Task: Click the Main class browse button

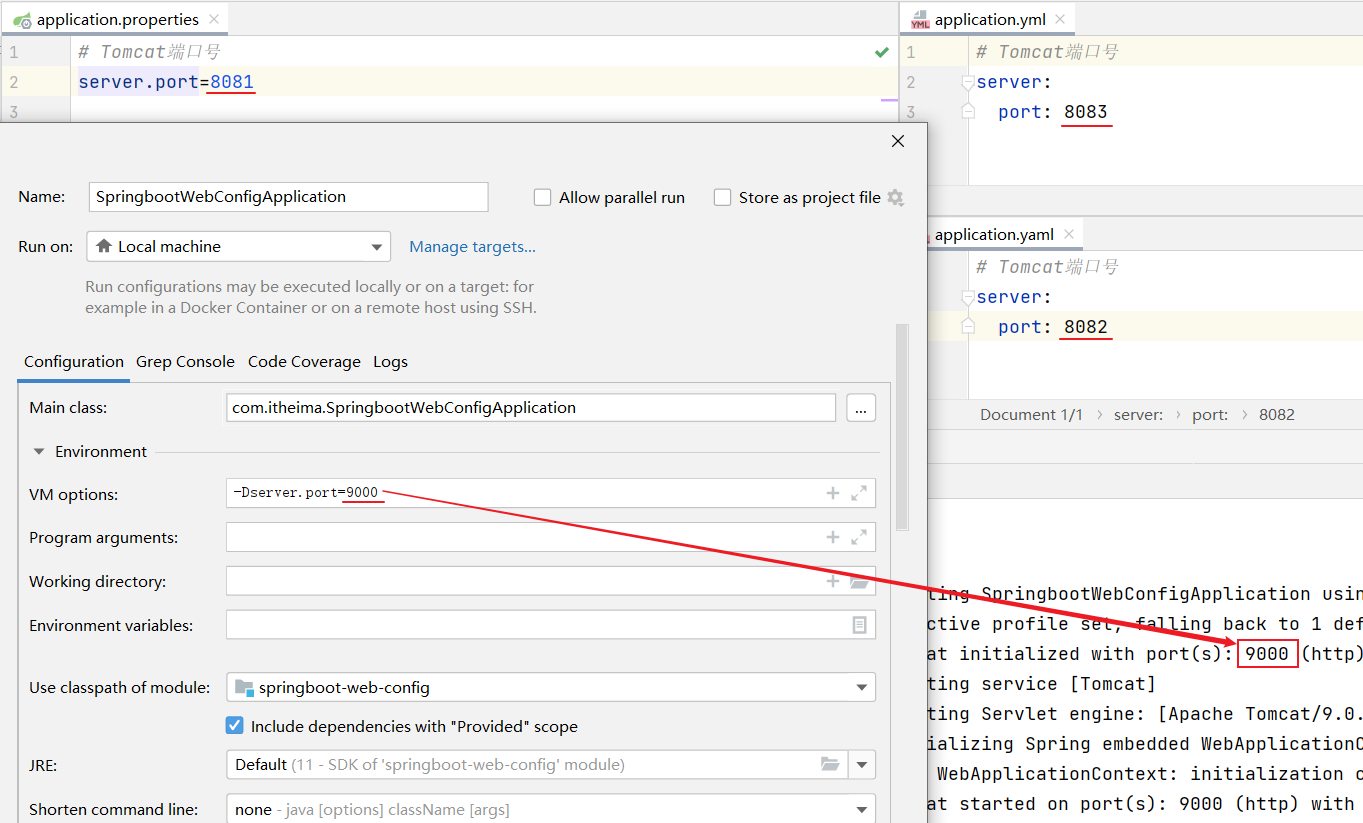Action: 860,408
